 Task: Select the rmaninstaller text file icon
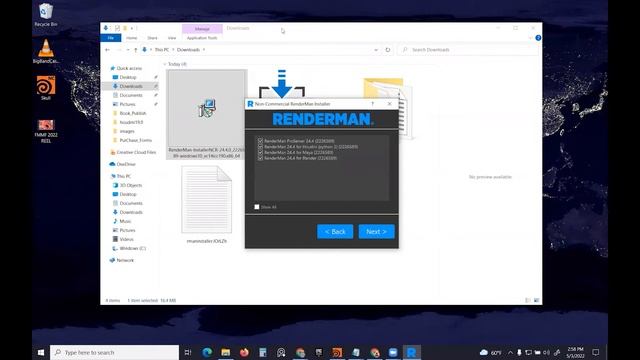pos(207,200)
